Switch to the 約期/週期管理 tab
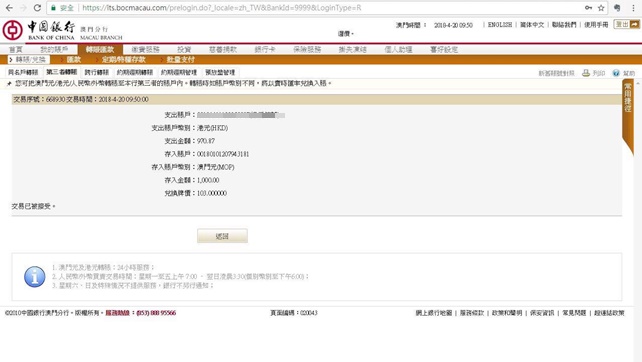642x362 pixels. click(179, 72)
